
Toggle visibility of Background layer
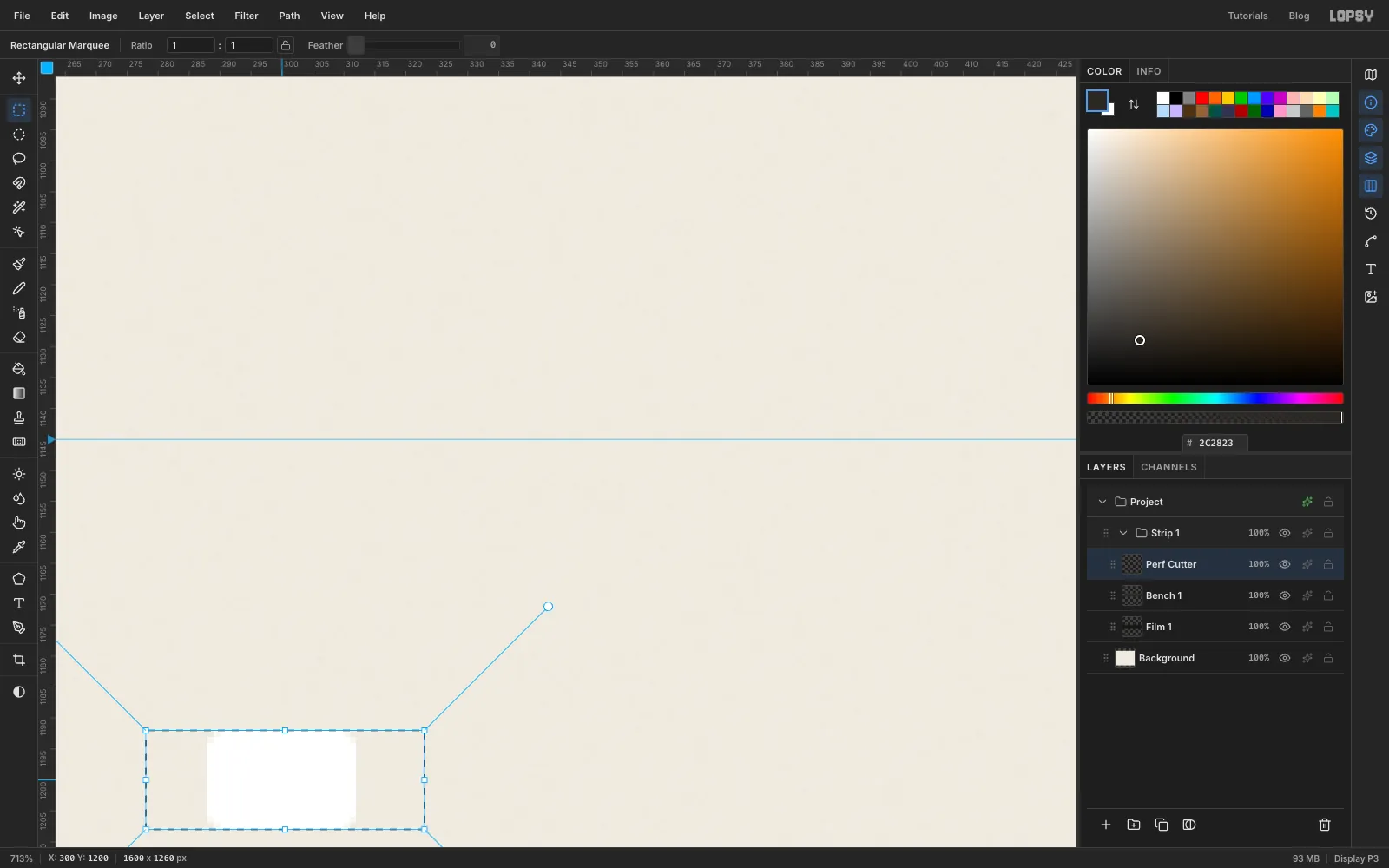point(1285,658)
